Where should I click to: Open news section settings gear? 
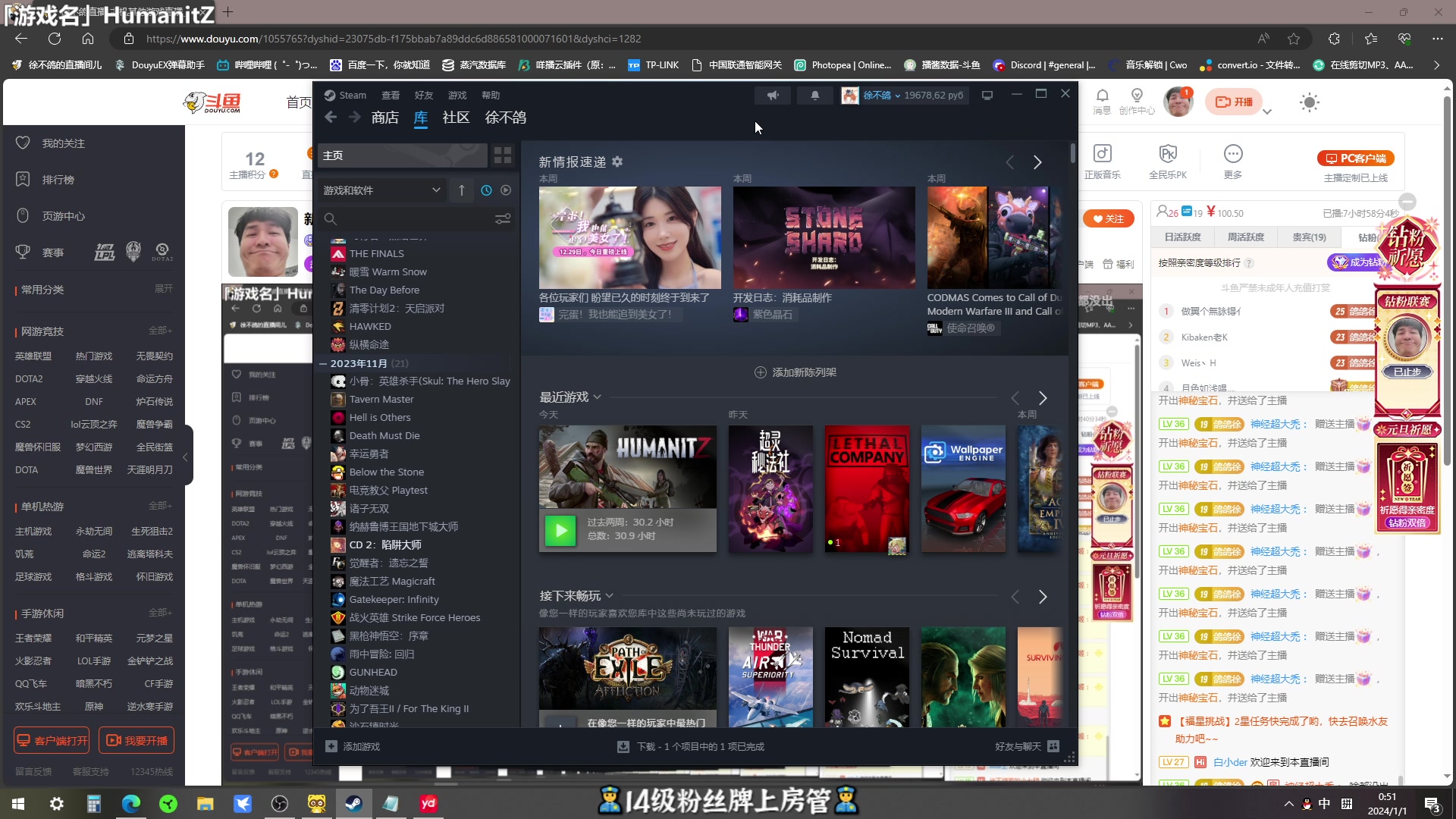point(617,162)
